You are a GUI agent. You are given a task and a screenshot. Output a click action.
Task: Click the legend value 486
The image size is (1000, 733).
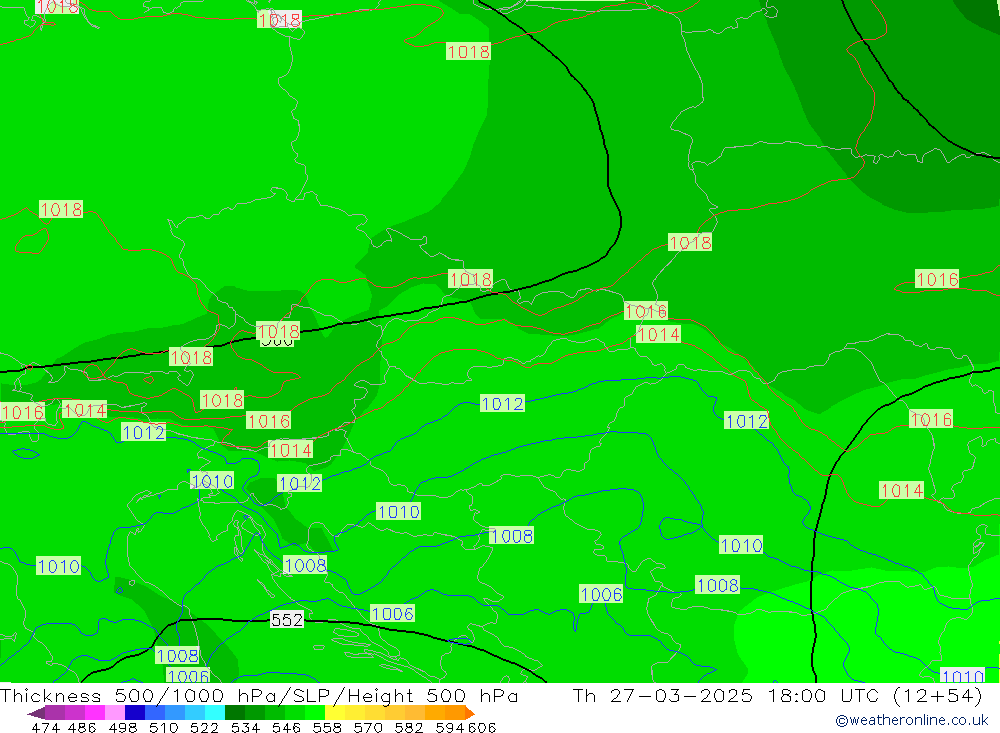tap(82, 727)
